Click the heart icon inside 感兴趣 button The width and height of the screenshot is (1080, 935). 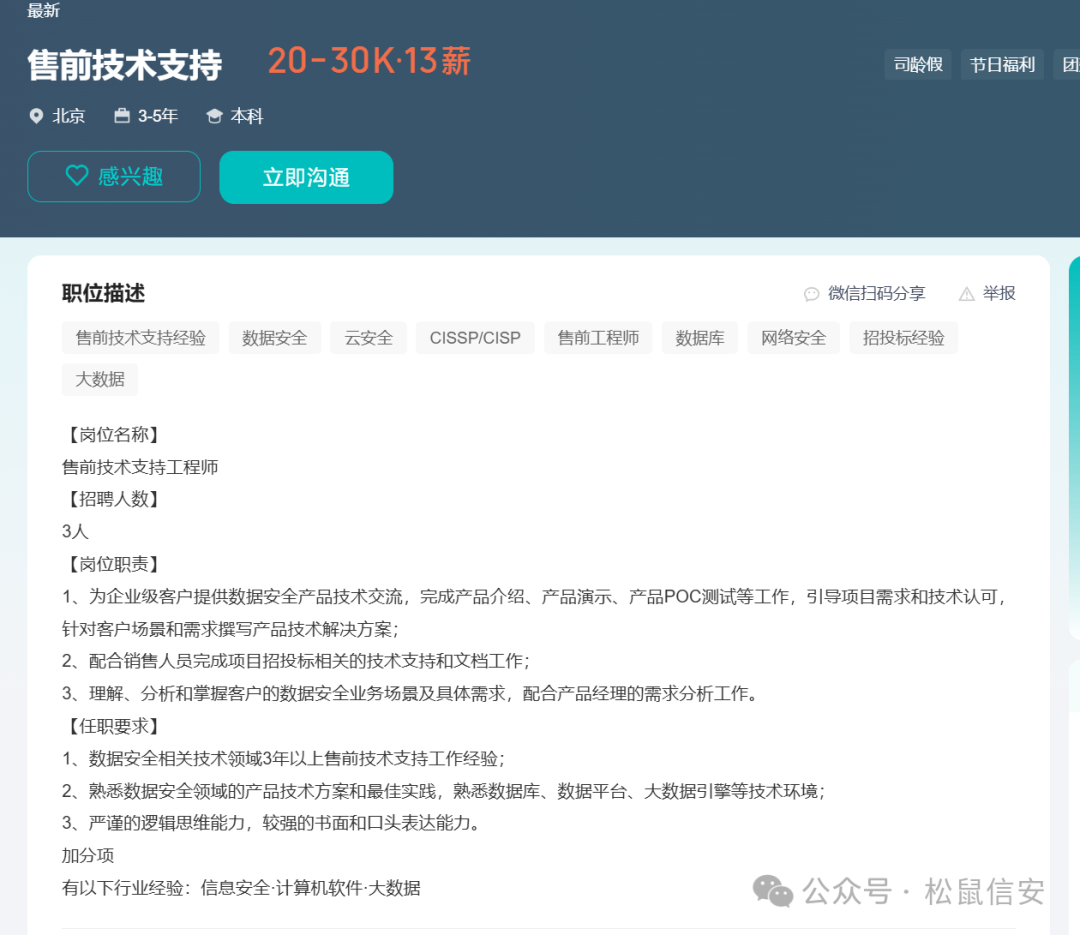tap(77, 176)
